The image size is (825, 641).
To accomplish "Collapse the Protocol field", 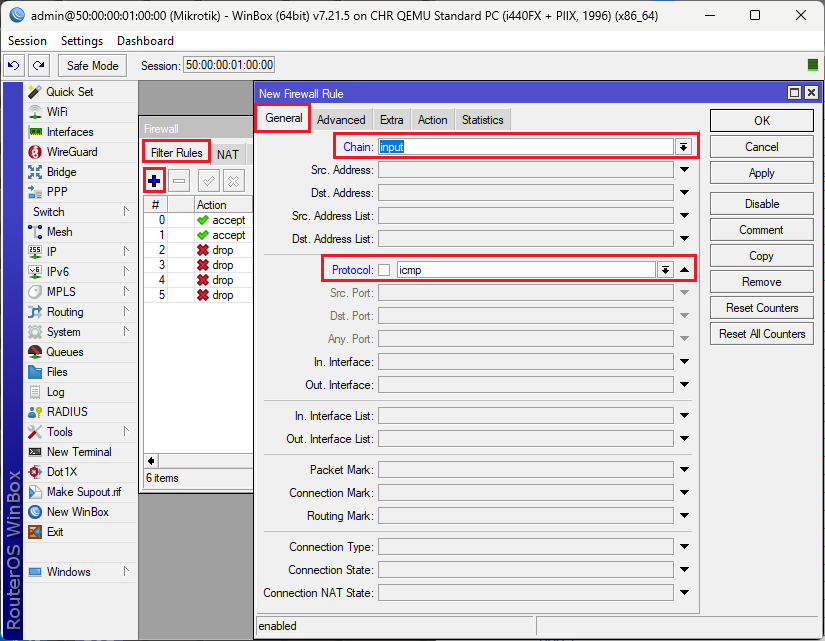I will 684,270.
